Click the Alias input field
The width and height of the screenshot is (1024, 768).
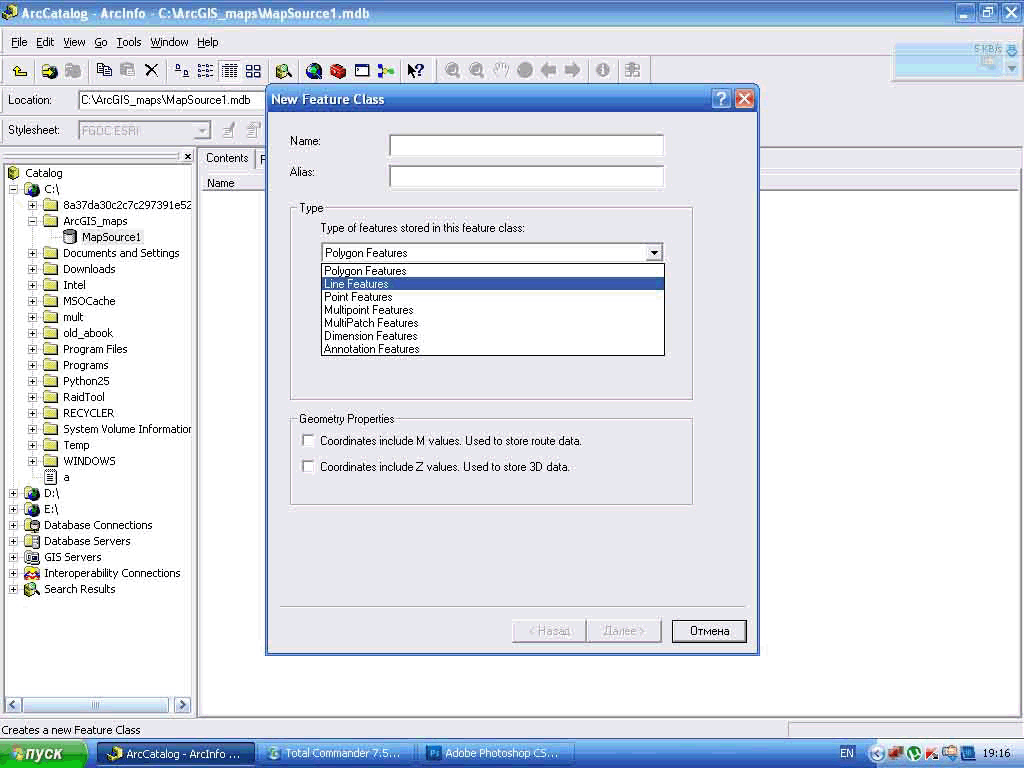click(x=526, y=176)
